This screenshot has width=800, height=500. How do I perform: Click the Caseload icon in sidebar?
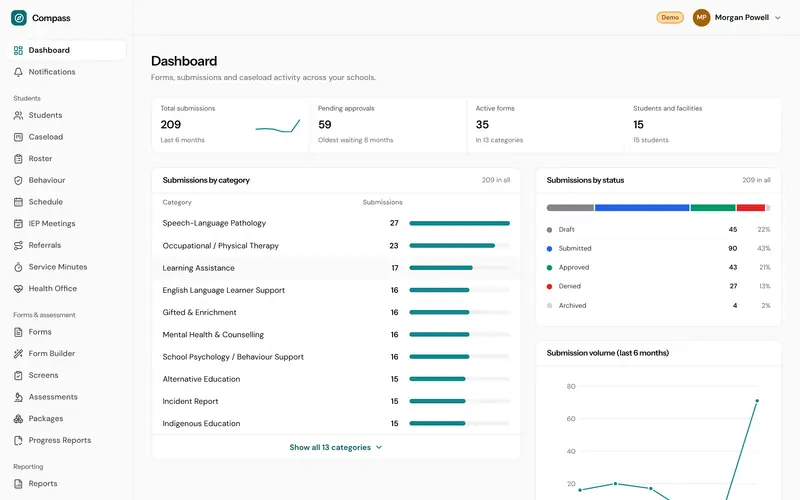click(x=18, y=137)
